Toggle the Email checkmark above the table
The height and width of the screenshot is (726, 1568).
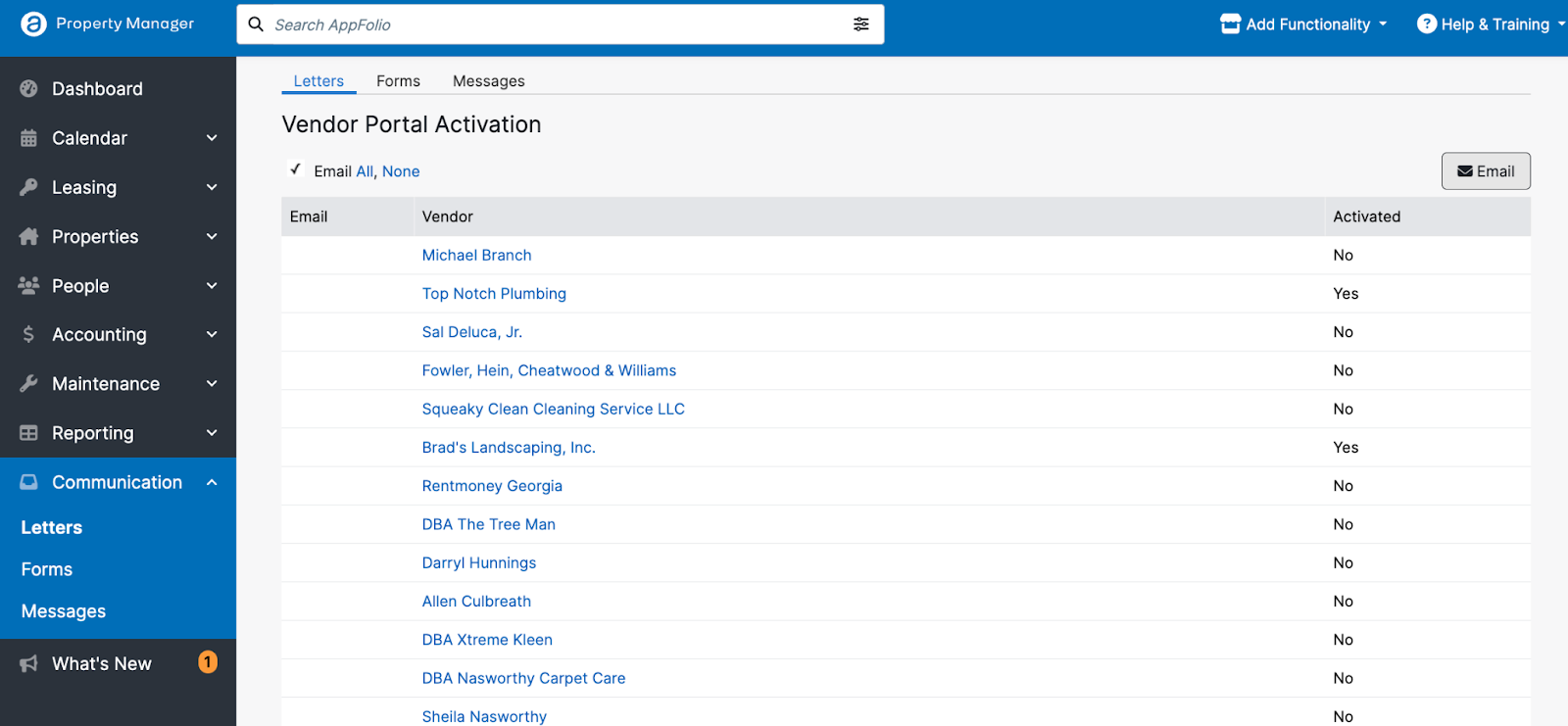tap(295, 169)
